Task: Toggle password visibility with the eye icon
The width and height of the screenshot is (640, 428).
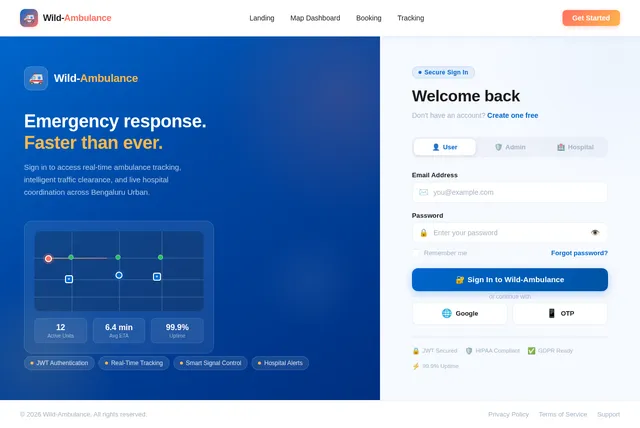Action: click(595, 233)
